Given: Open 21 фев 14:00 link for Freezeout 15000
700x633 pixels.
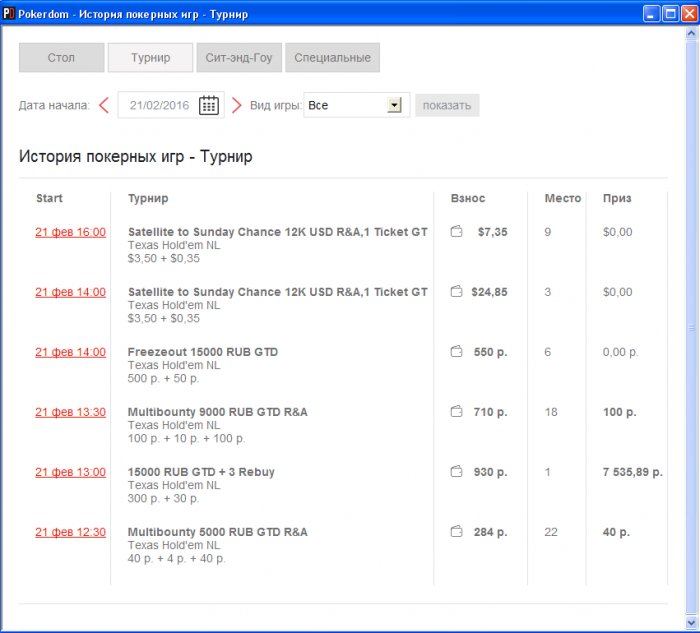Looking at the screenshot, I should coord(71,352).
